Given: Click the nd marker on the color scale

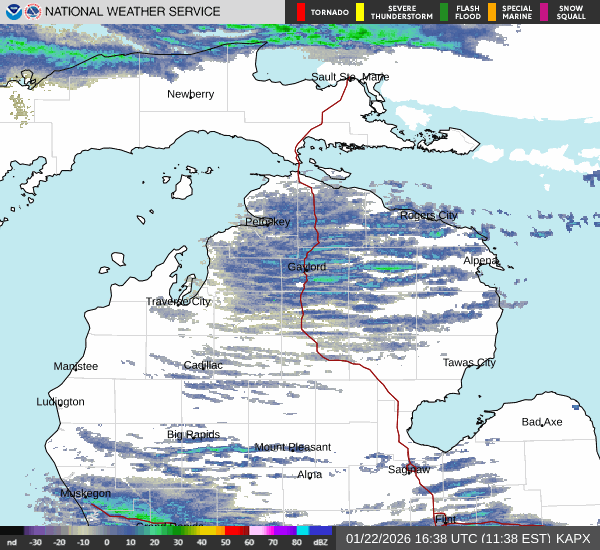Looking at the screenshot, I should pyautogui.click(x=11, y=543).
